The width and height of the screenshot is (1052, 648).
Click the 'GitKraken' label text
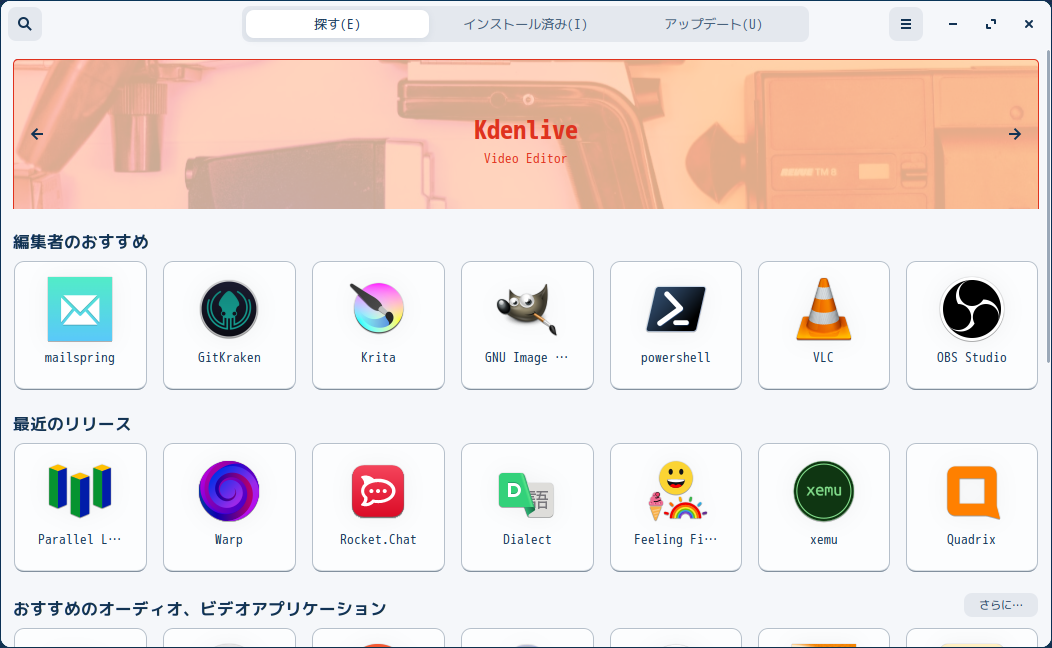coord(229,358)
